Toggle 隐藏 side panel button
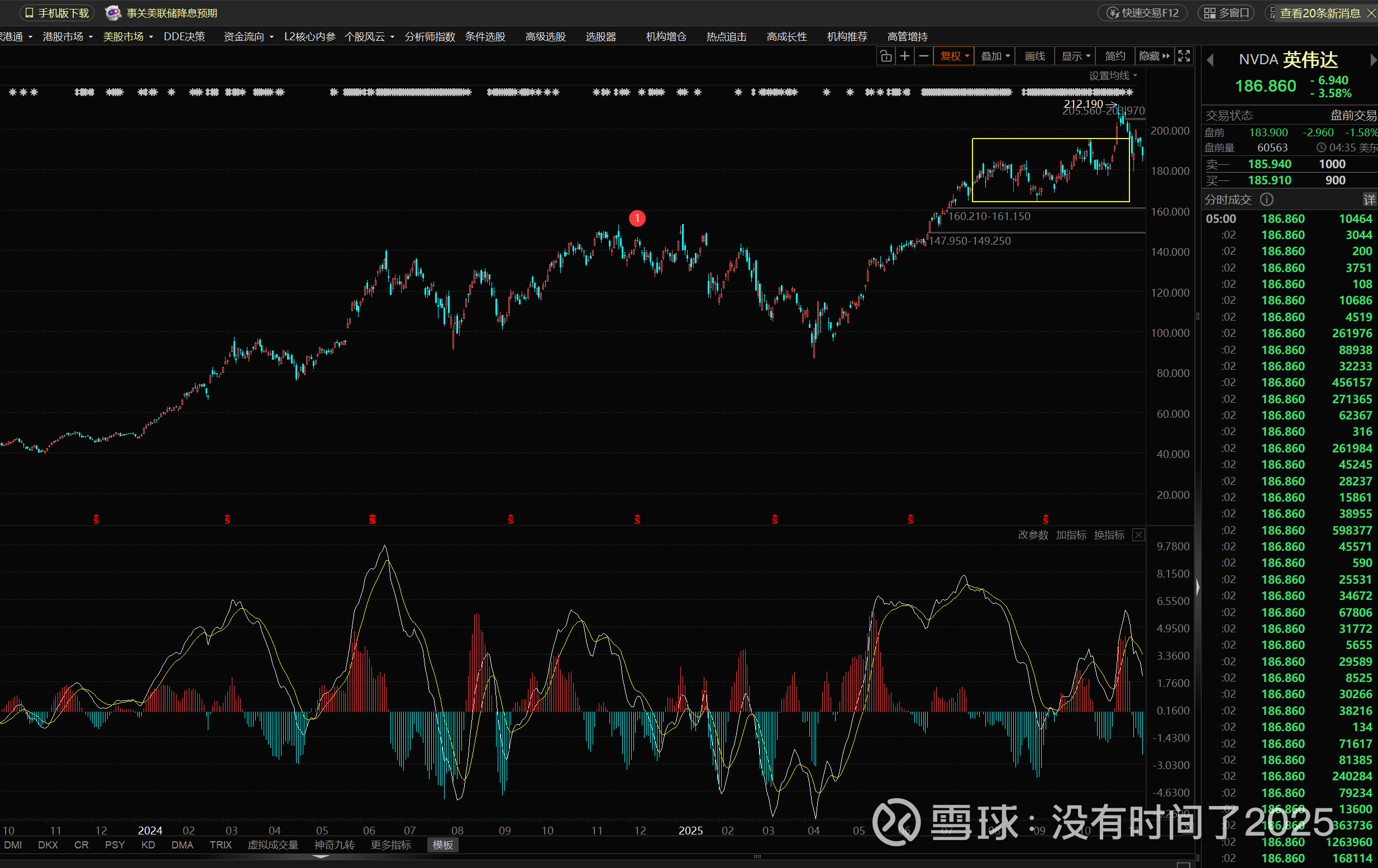Viewport: 1378px width, 868px height. 1153,56
